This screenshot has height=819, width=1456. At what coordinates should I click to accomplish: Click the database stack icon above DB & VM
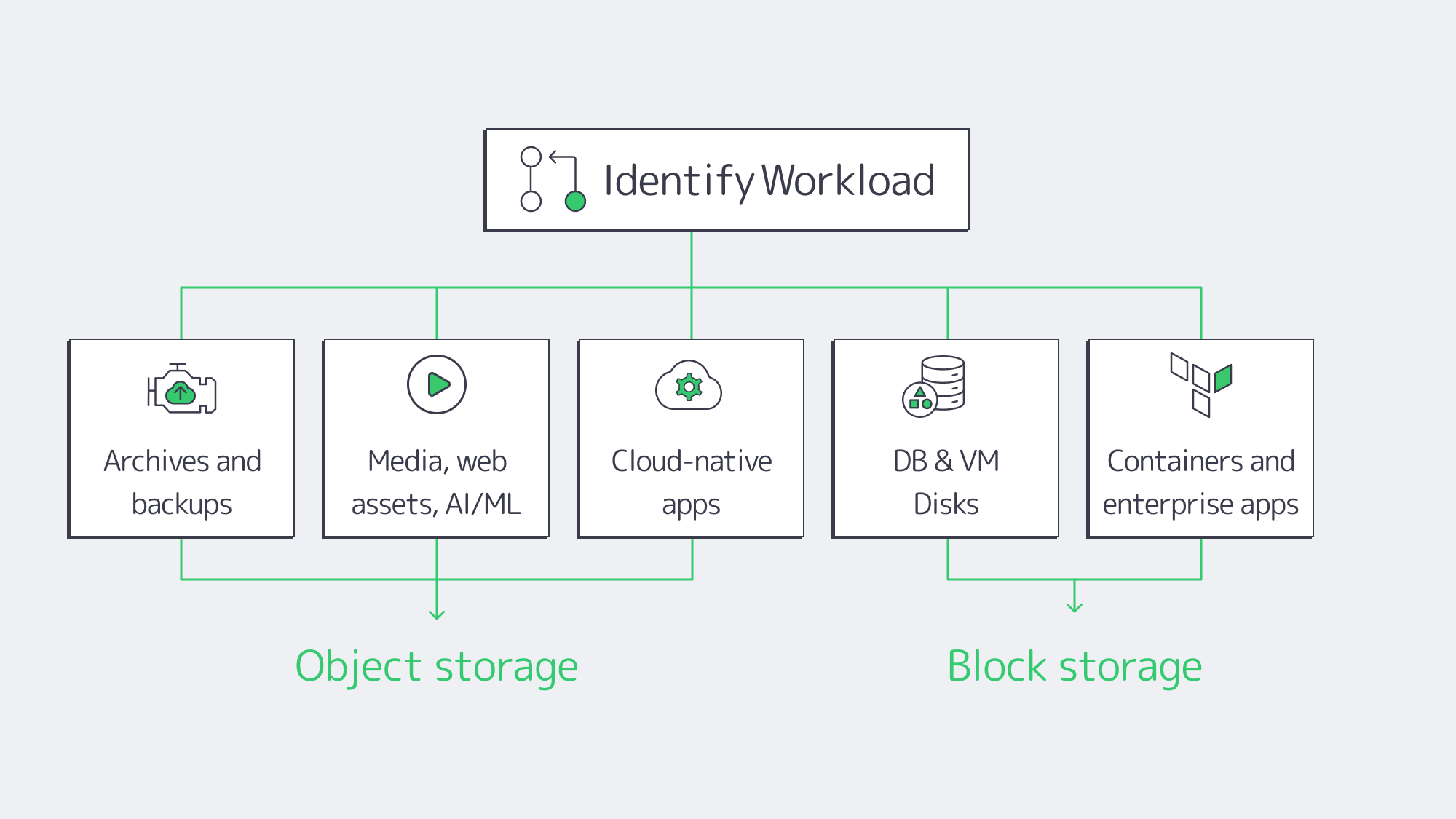click(934, 387)
